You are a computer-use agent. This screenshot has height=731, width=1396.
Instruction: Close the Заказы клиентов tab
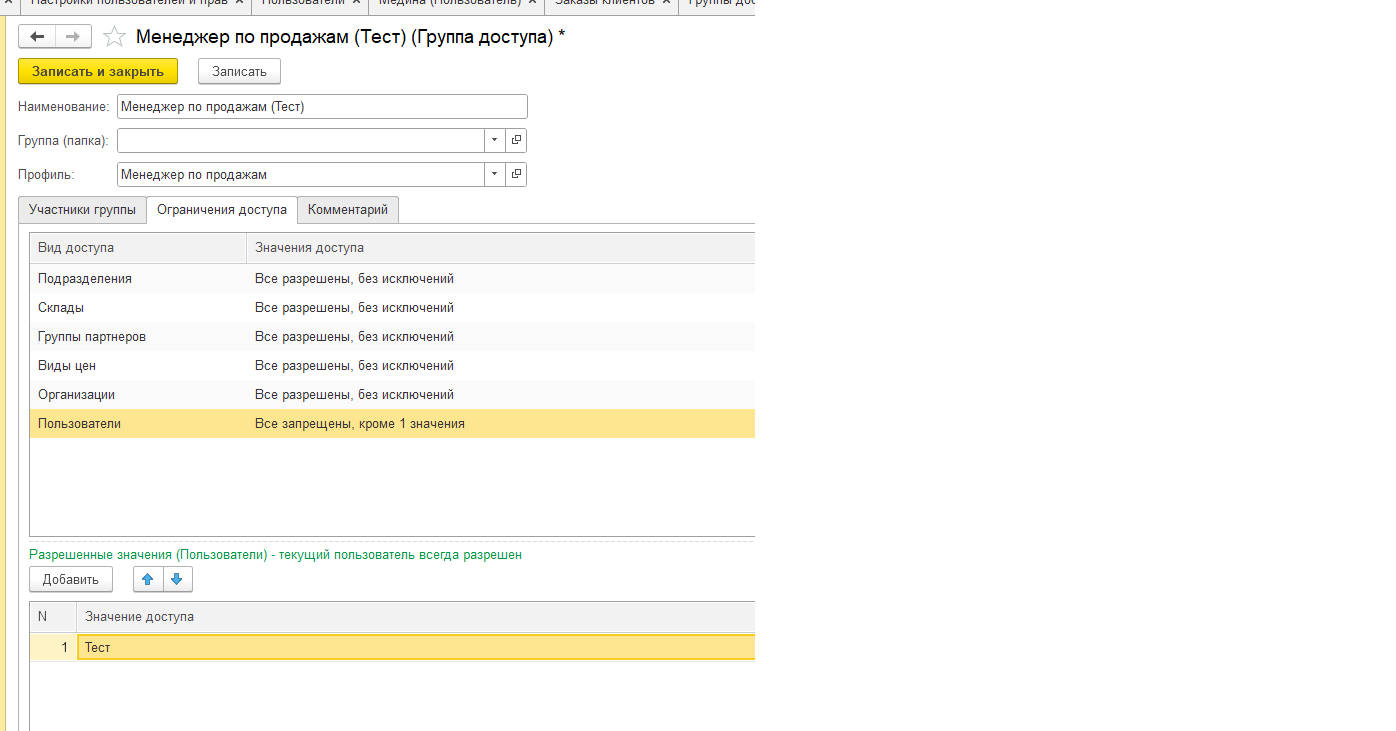click(666, 2)
